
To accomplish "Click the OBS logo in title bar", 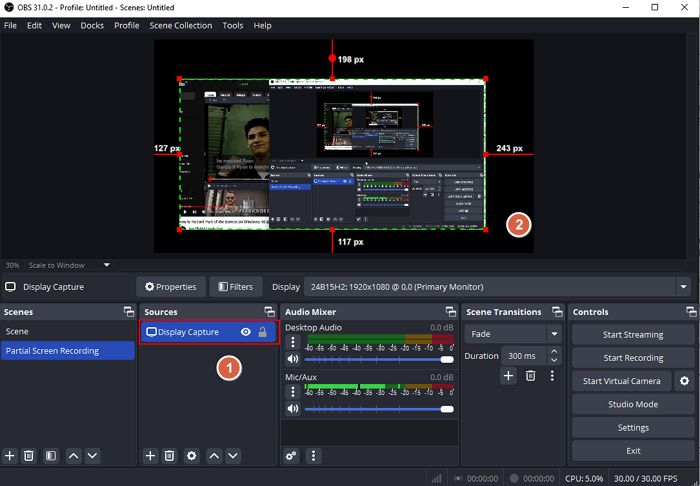I will click(8, 8).
